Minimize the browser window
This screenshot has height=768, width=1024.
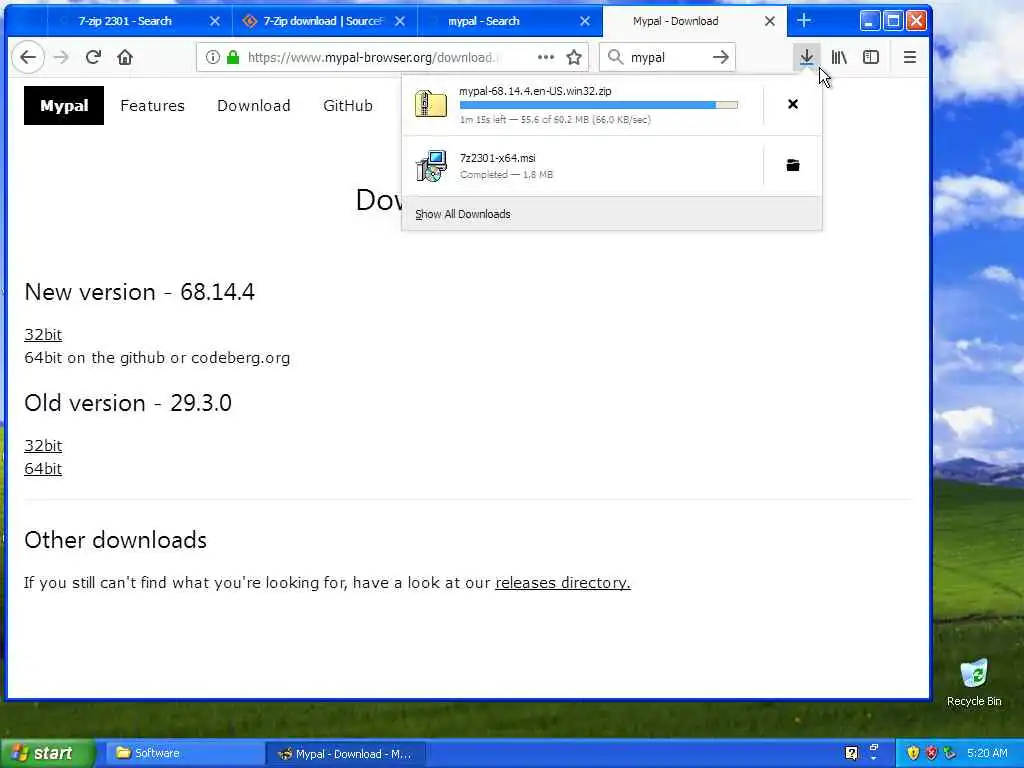[869, 21]
